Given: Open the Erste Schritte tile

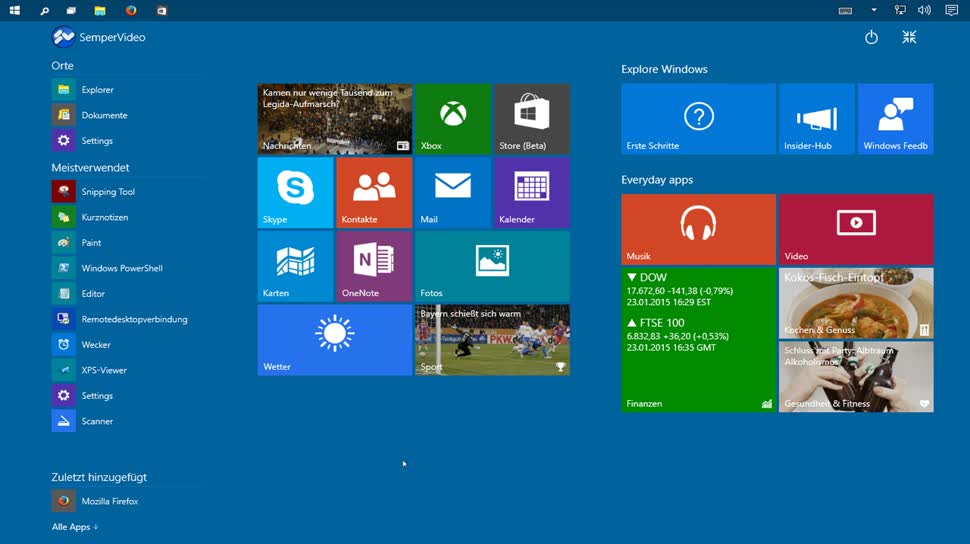Looking at the screenshot, I should pos(698,119).
